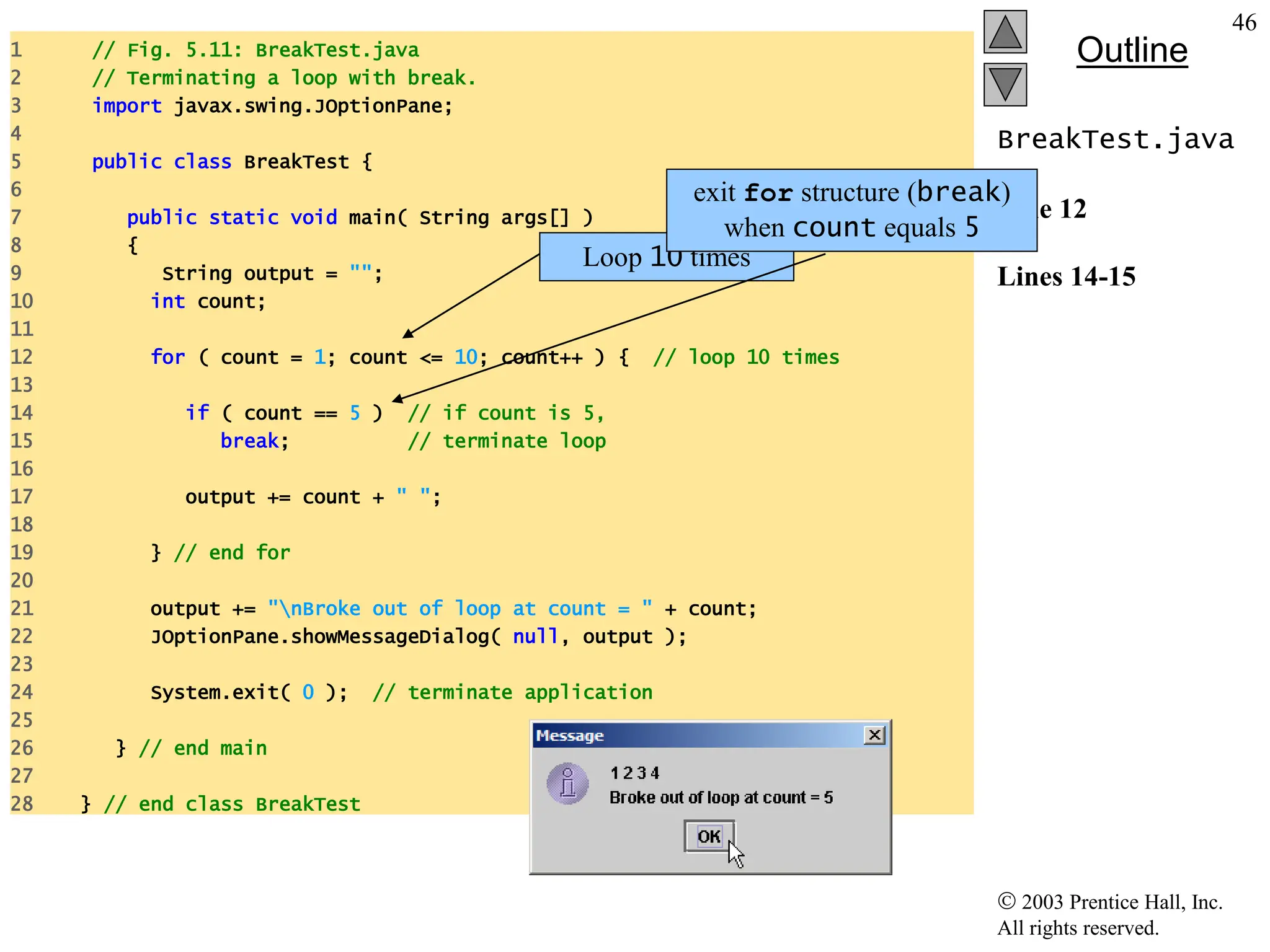
Task: Click the 'for' keyword on line 12
Action: [x=168, y=357]
